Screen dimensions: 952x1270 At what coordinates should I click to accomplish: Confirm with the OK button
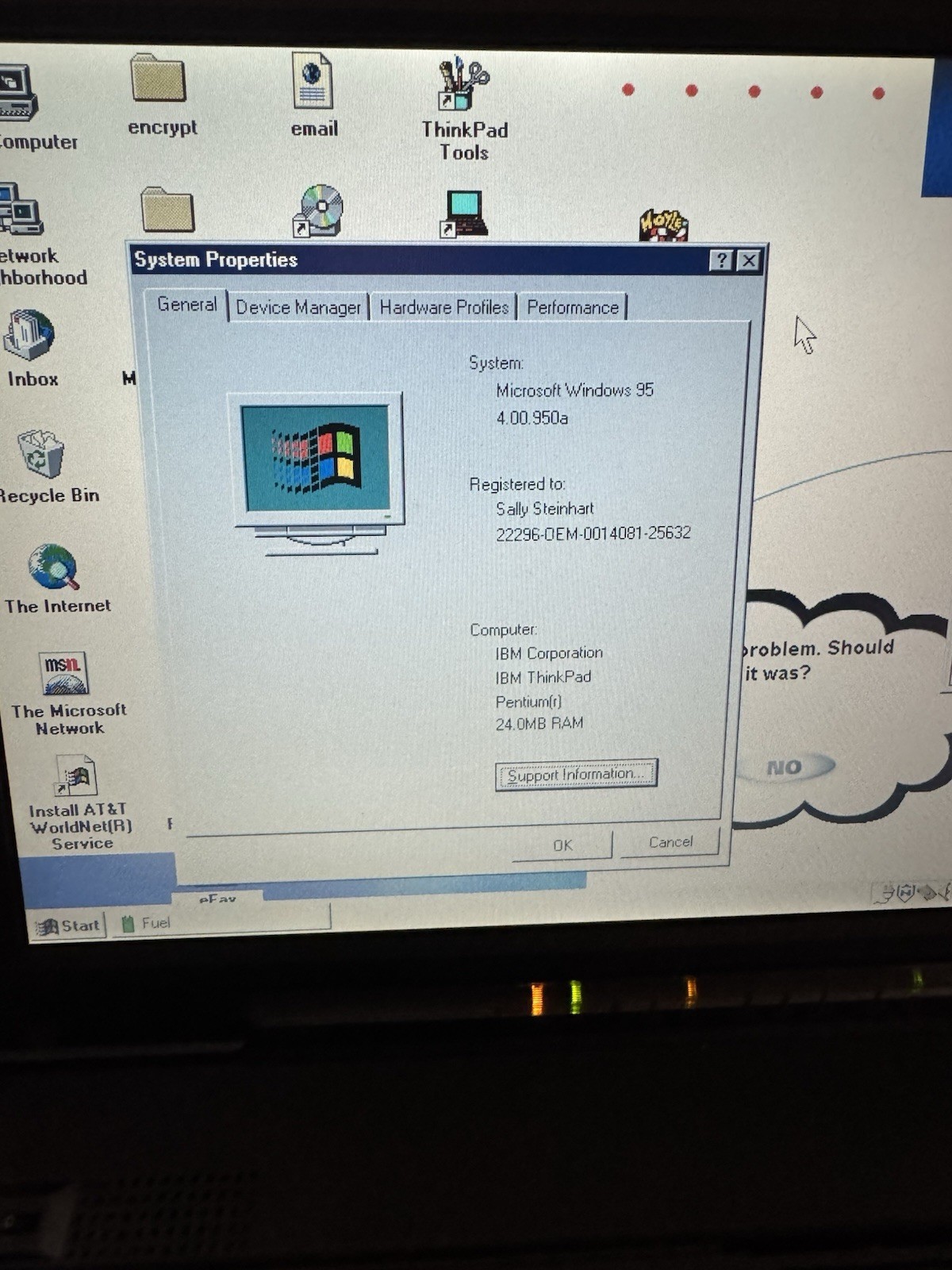tap(562, 845)
